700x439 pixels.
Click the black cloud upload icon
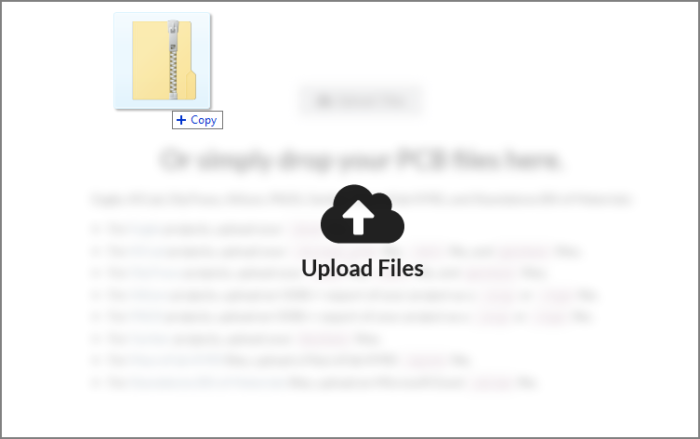coord(362,214)
